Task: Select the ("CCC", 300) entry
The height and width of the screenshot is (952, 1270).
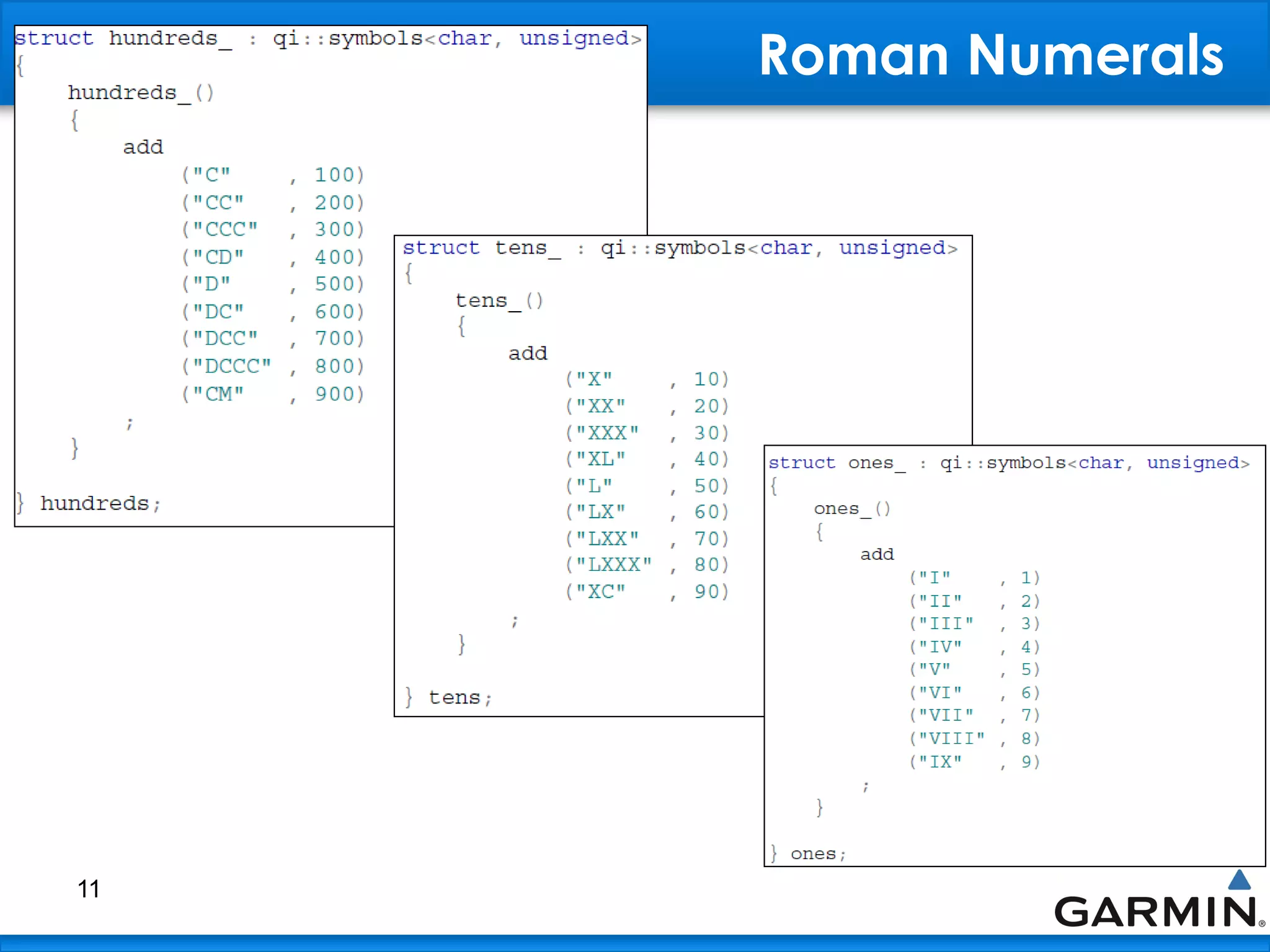Action: (273, 229)
